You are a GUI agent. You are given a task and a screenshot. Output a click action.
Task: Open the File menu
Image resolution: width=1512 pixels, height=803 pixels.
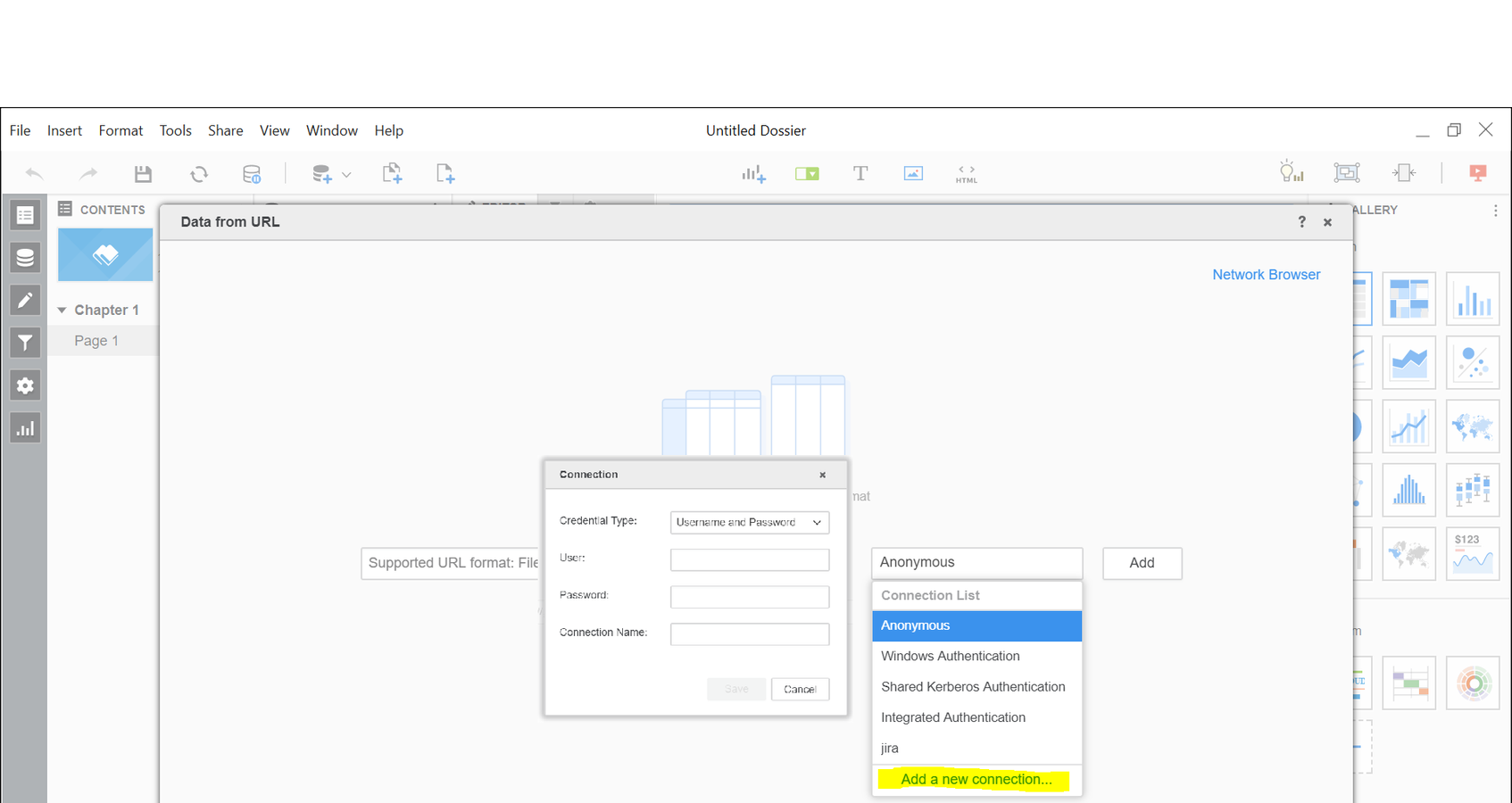coord(20,130)
